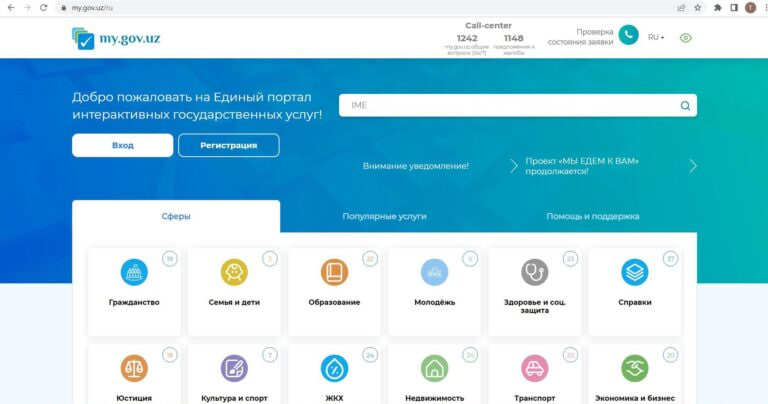Click arrow next to Внимание уведомление
The height and width of the screenshot is (404, 768).
513,166
